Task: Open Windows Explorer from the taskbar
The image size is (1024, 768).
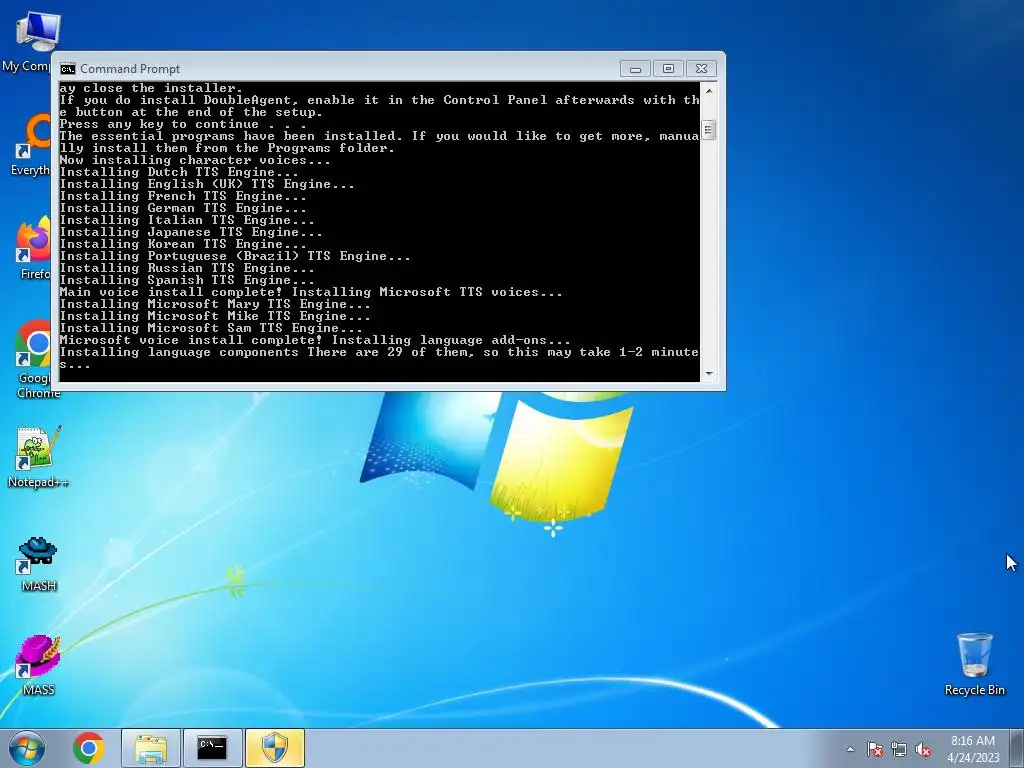Action: click(151, 748)
